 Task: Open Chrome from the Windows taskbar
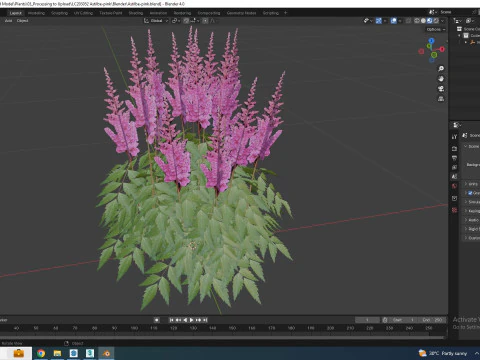click(41, 353)
